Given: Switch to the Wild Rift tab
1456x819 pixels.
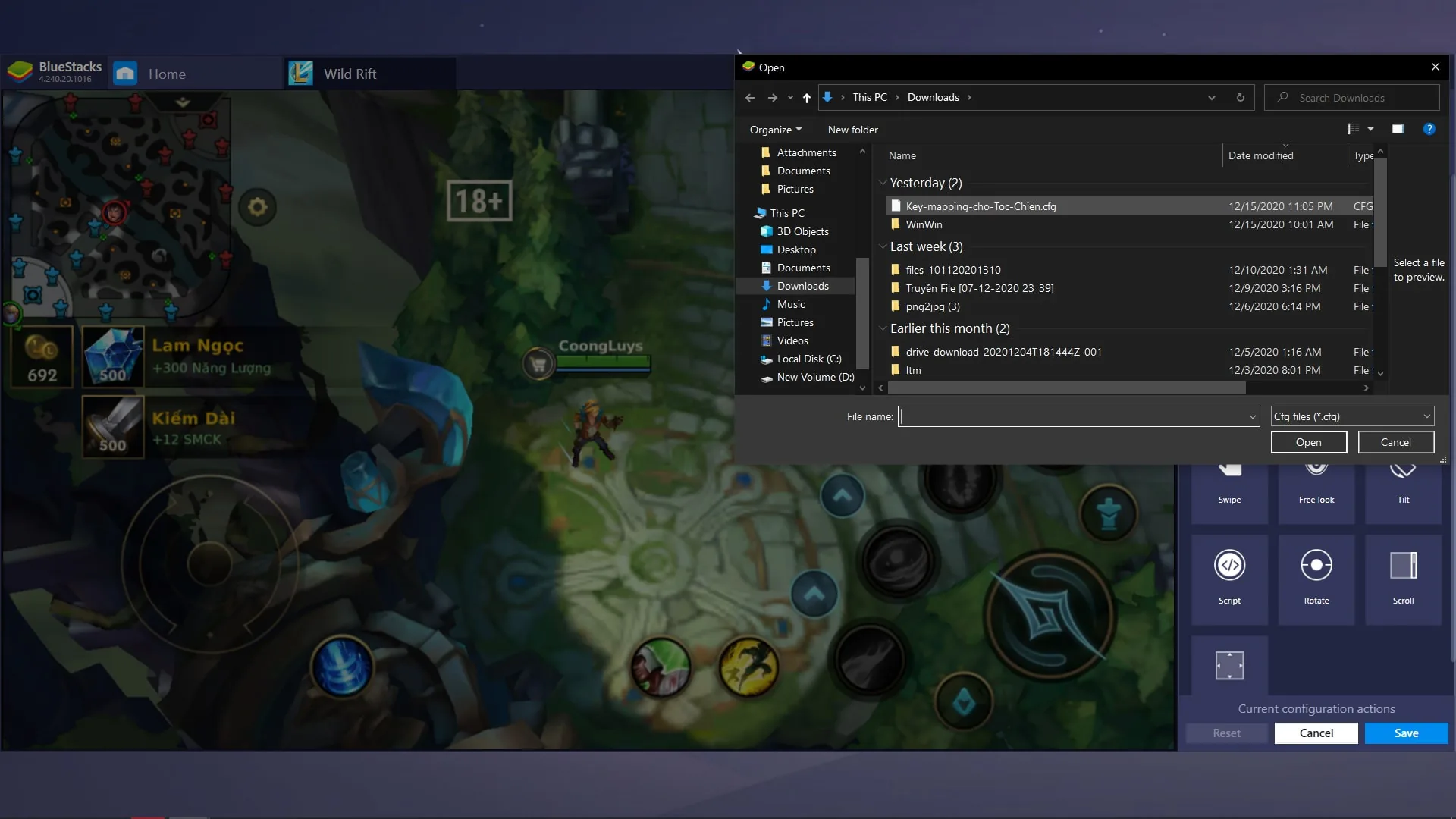Looking at the screenshot, I should pos(370,74).
